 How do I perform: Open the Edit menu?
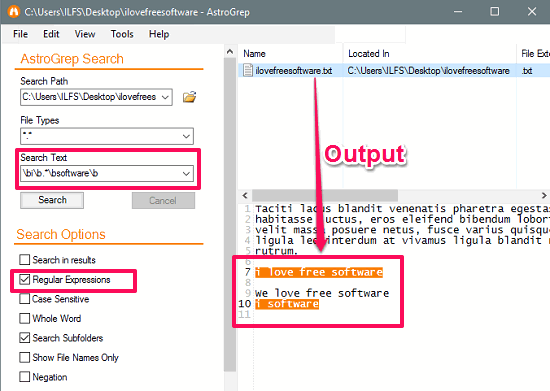(x=51, y=34)
